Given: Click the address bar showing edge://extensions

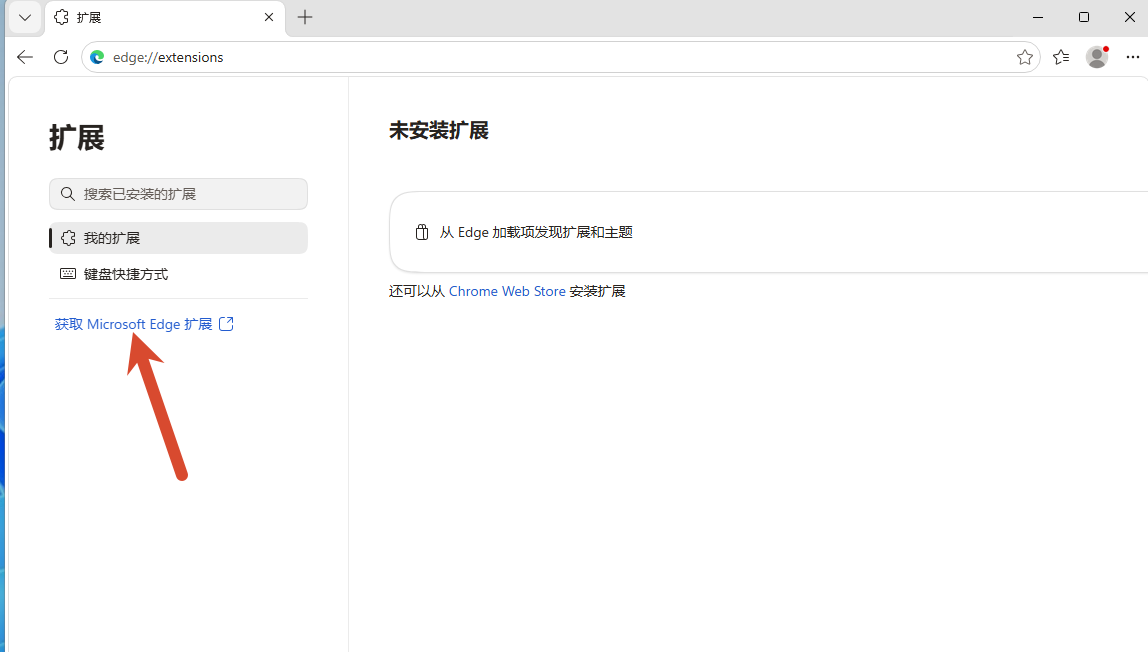Looking at the screenshot, I should point(560,57).
